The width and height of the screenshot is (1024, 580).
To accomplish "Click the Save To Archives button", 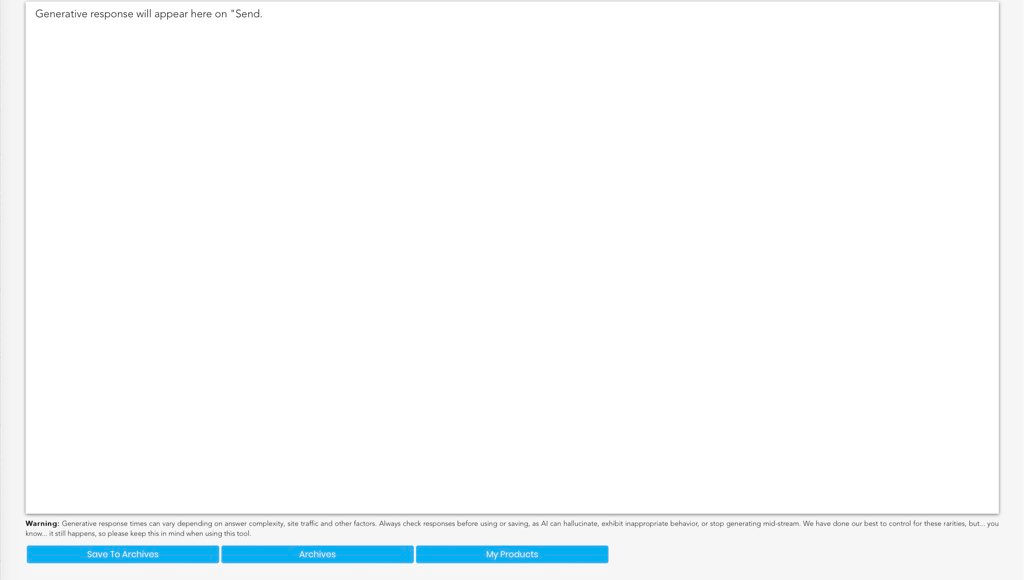I will (123, 554).
